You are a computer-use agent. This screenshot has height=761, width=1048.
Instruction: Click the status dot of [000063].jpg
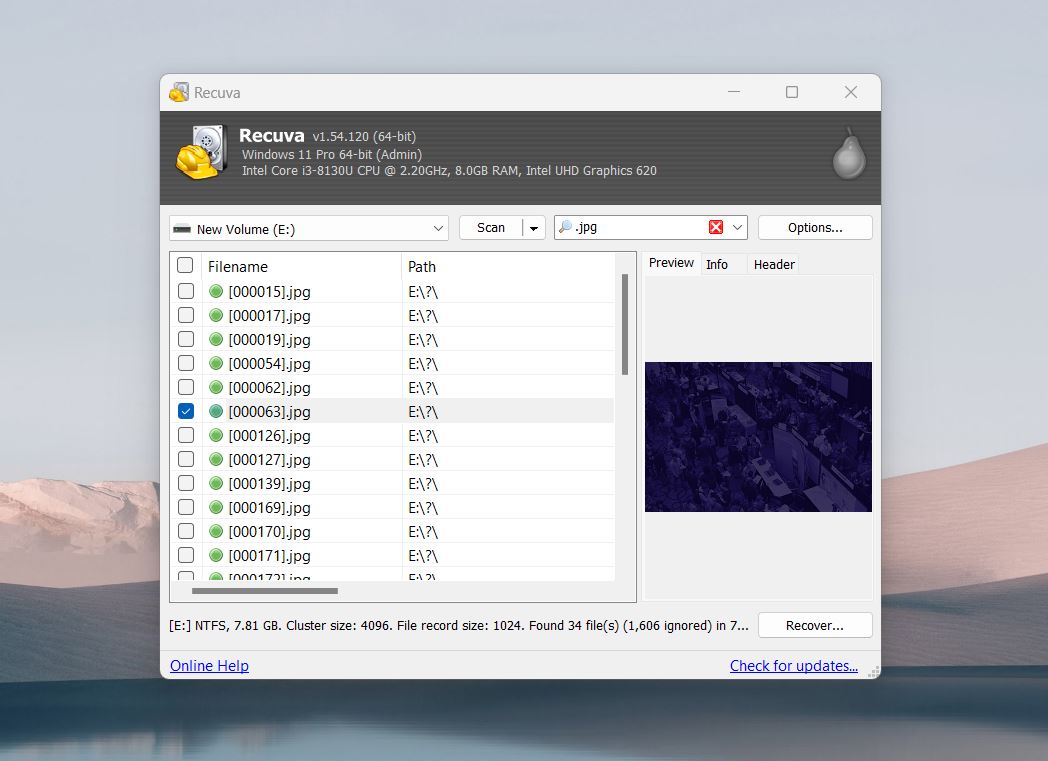[x=216, y=412]
